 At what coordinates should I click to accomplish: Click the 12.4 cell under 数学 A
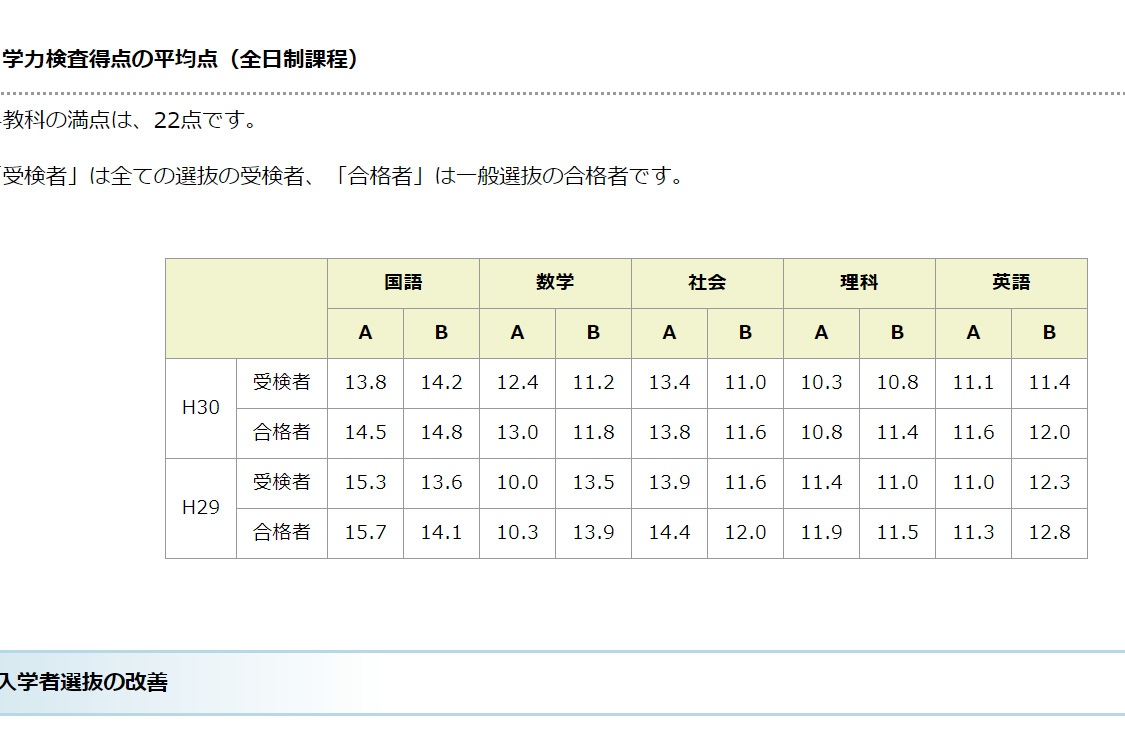517,383
